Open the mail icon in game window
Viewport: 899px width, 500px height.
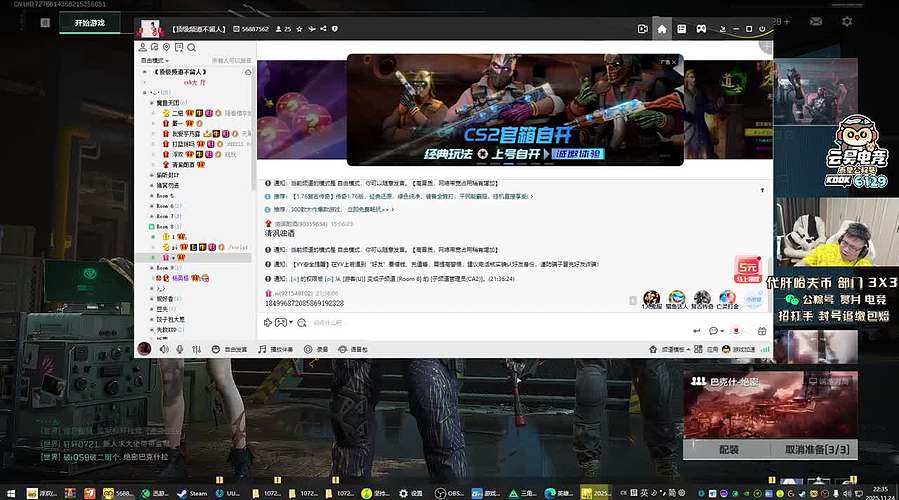[816, 21]
